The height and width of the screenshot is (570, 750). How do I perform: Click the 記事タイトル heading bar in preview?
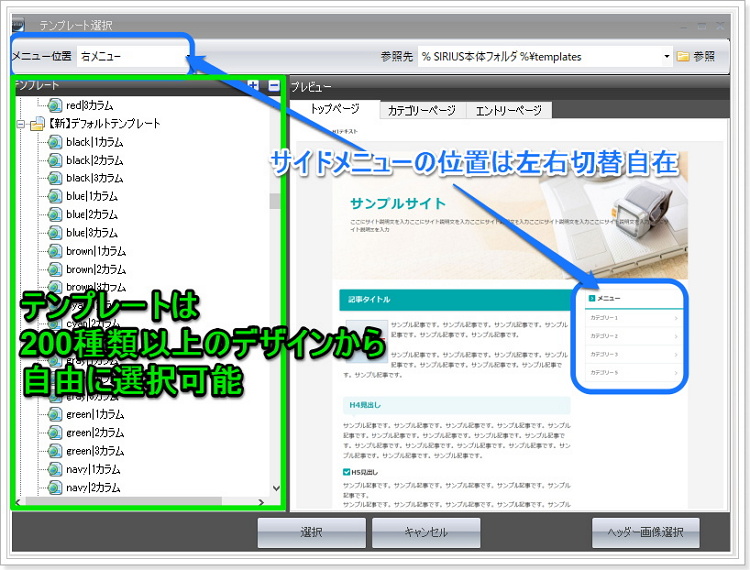coord(454,300)
